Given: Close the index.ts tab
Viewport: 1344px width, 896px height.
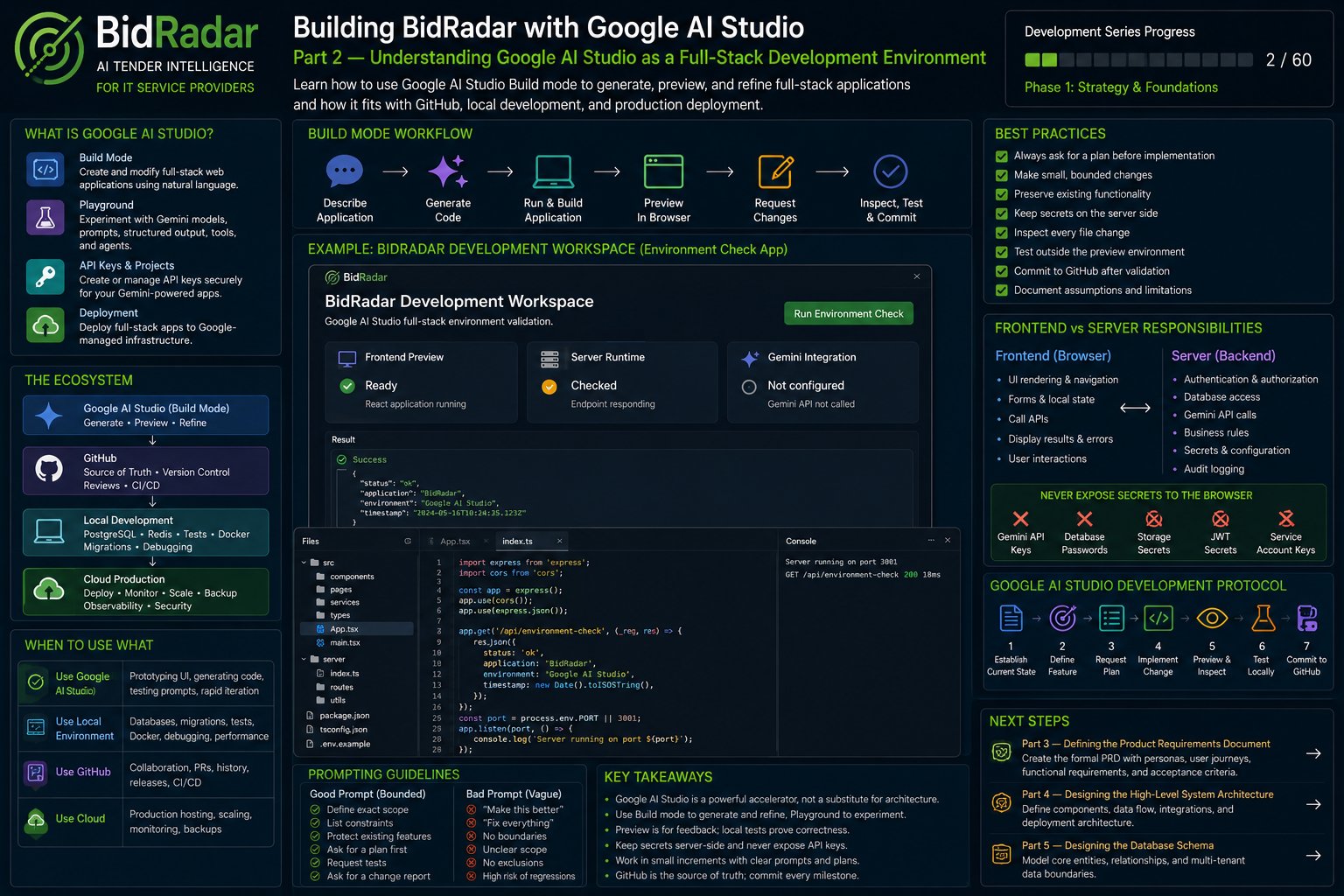Looking at the screenshot, I should (559, 541).
